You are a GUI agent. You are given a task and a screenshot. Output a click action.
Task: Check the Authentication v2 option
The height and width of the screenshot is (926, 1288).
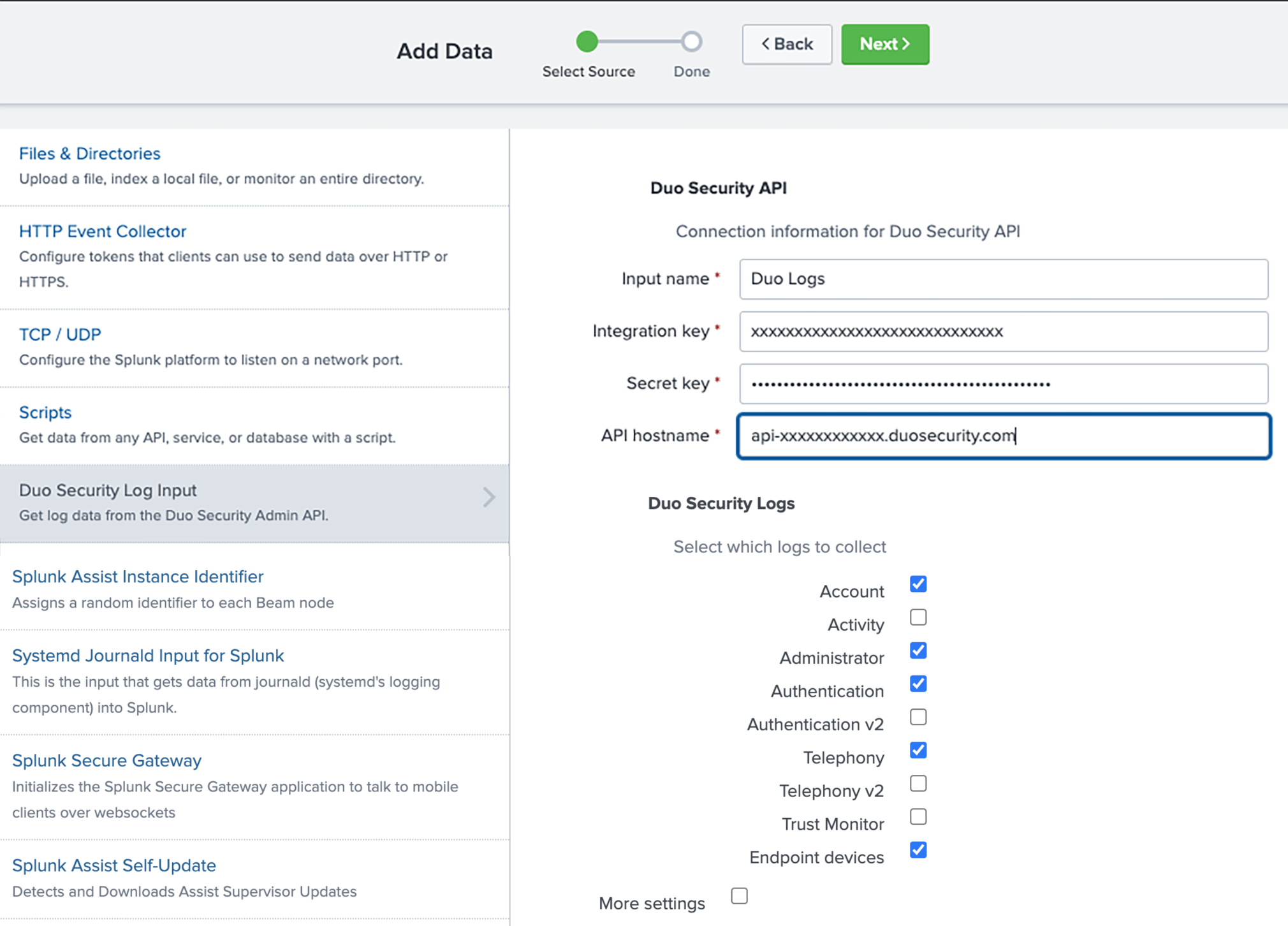tap(918, 717)
